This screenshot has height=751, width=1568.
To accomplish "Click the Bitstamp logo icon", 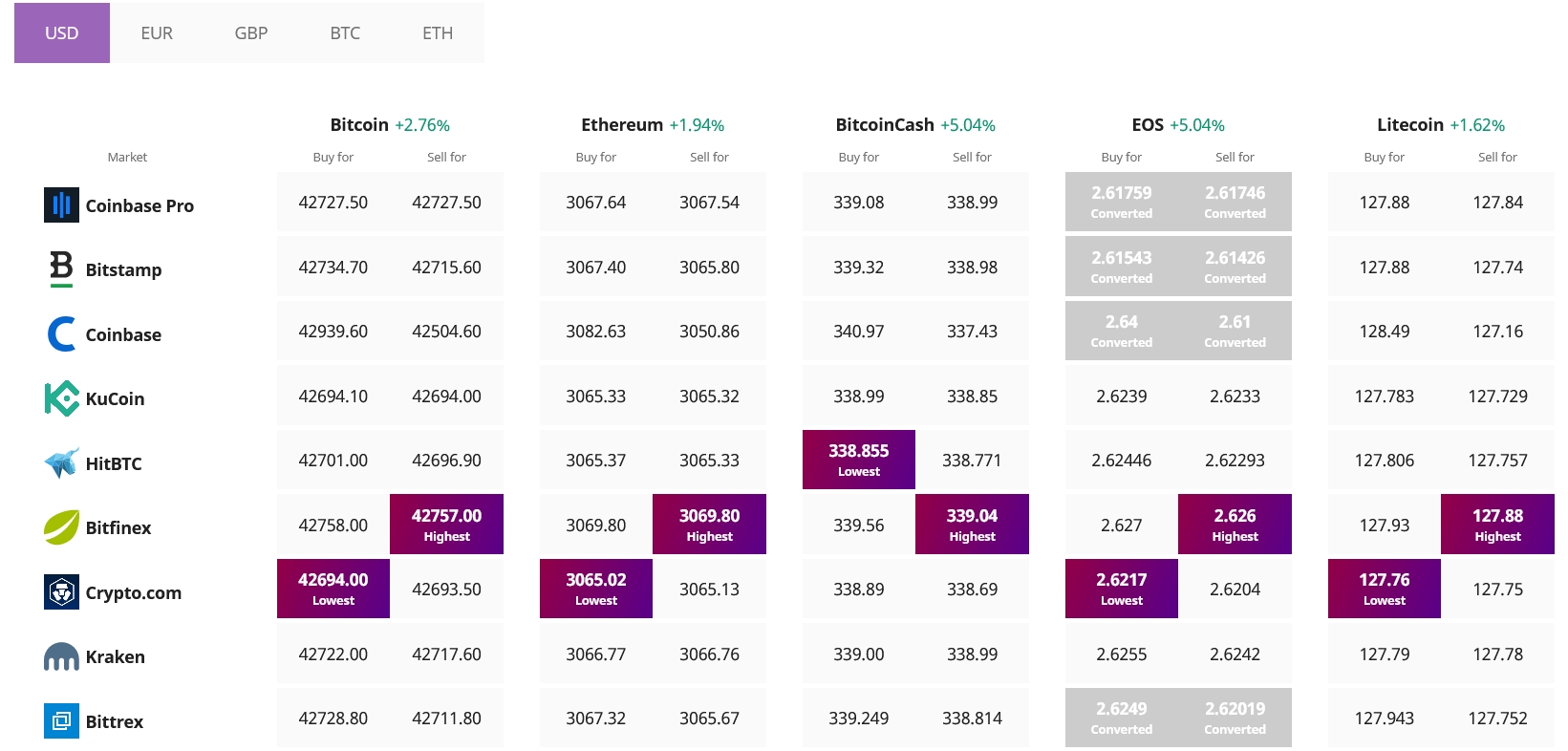I will pyautogui.click(x=61, y=268).
